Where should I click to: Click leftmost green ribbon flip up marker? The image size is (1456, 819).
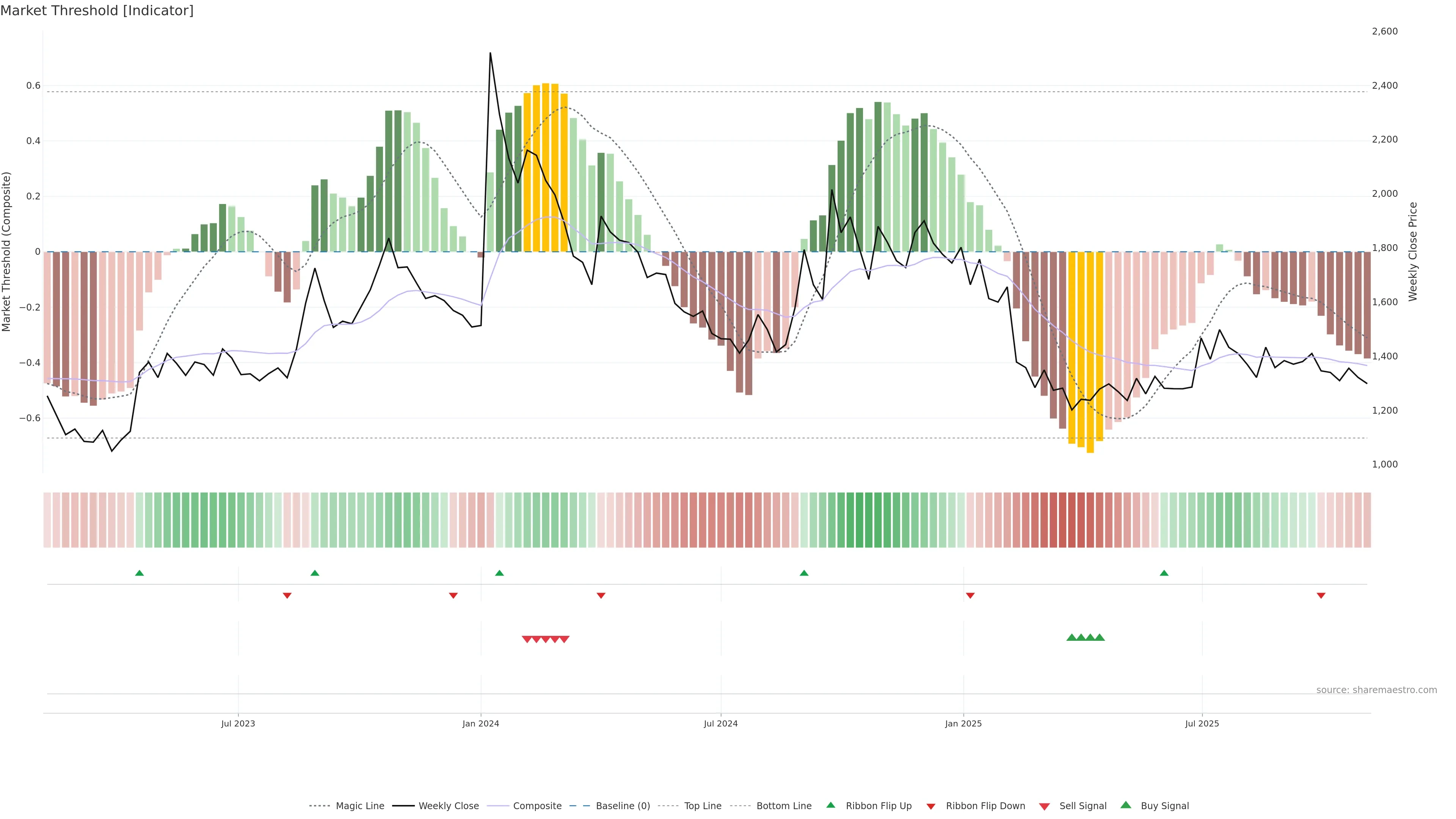[140, 573]
